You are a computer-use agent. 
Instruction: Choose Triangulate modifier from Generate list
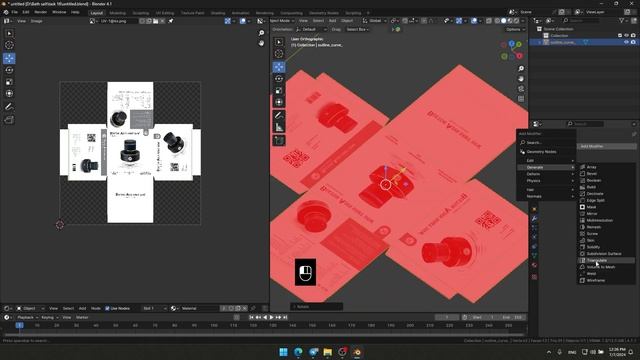607,260
